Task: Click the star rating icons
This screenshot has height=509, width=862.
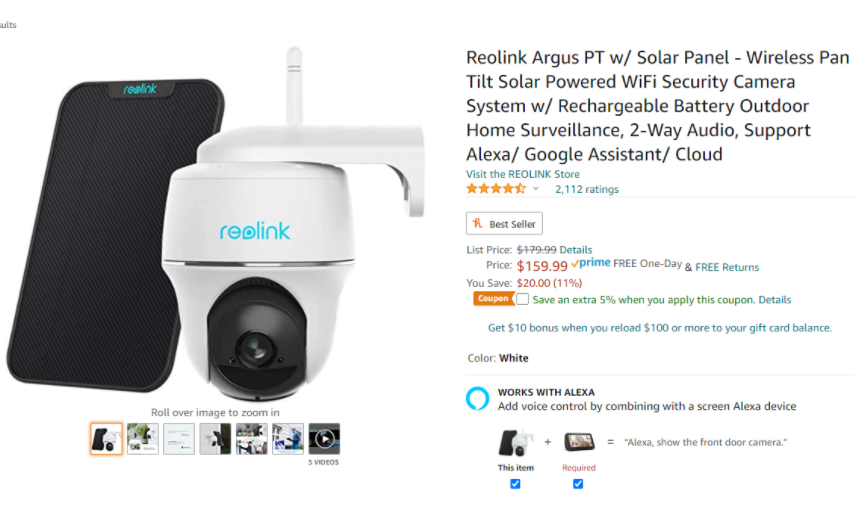Action: (x=496, y=189)
